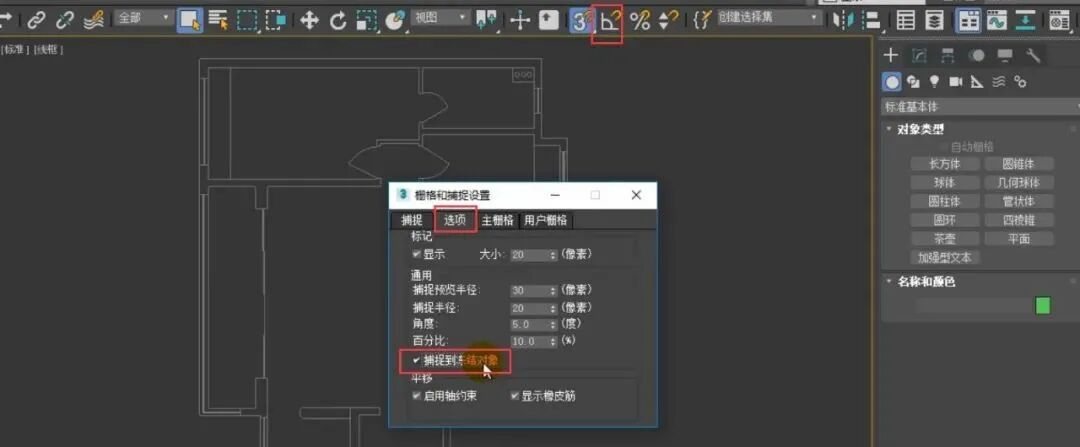The width and height of the screenshot is (1080, 447).
Task: Switch to the 捕捉 tab
Action: coord(412,220)
